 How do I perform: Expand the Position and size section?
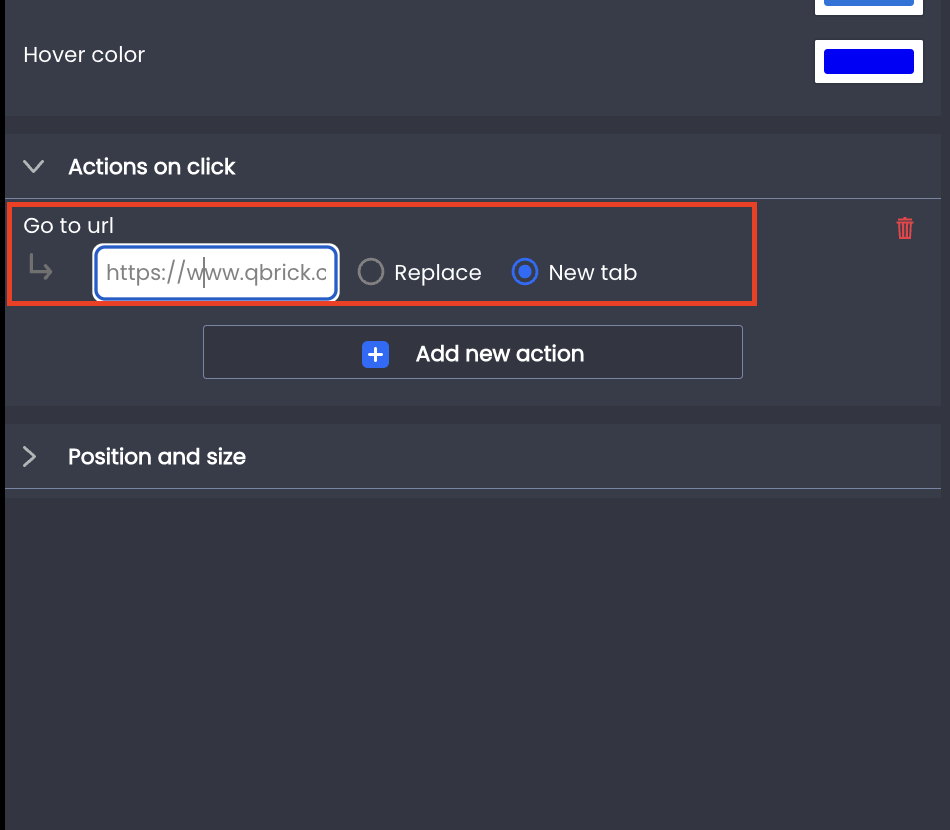tap(29, 457)
